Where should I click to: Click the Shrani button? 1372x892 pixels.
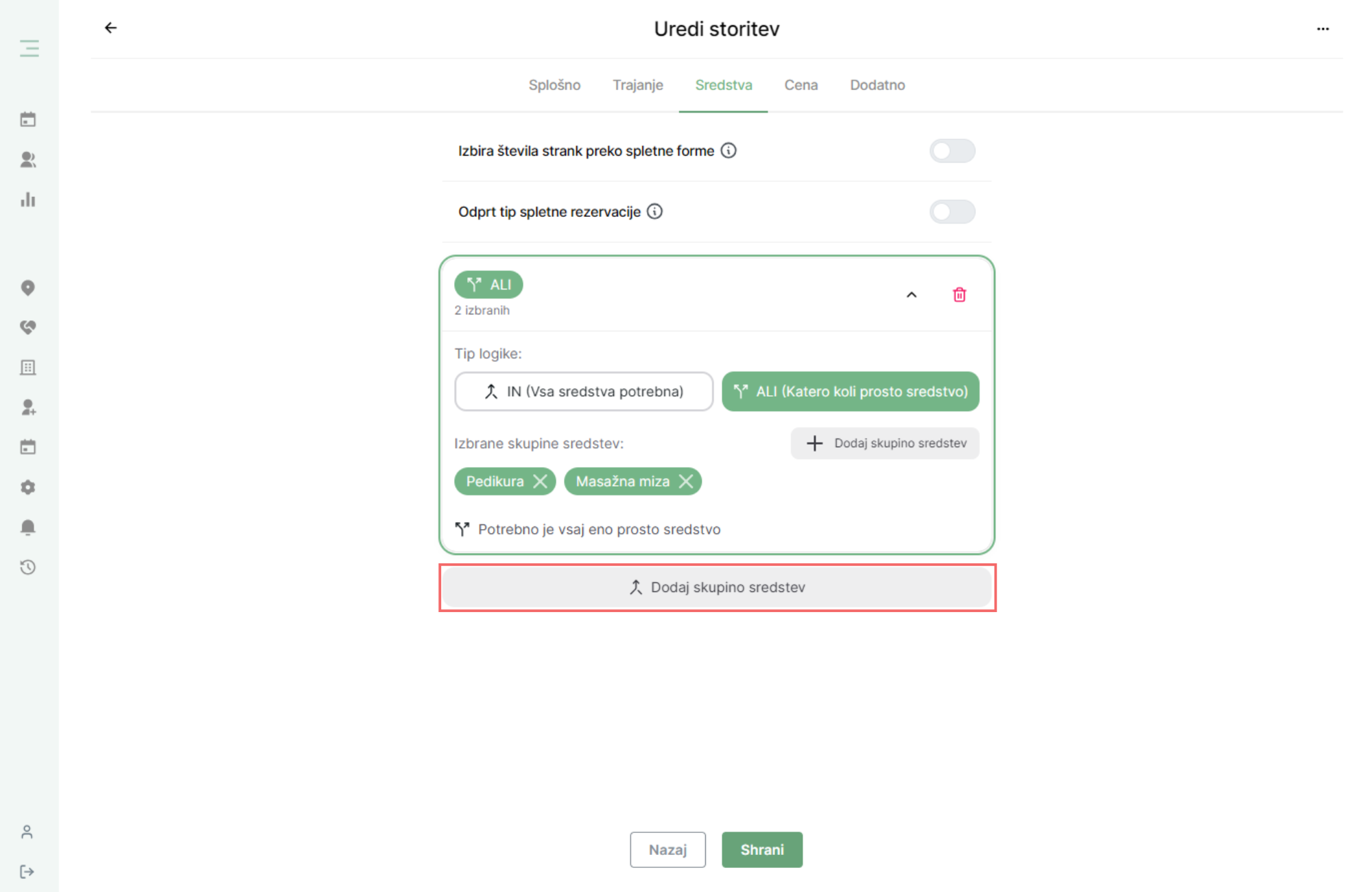pos(762,849)
